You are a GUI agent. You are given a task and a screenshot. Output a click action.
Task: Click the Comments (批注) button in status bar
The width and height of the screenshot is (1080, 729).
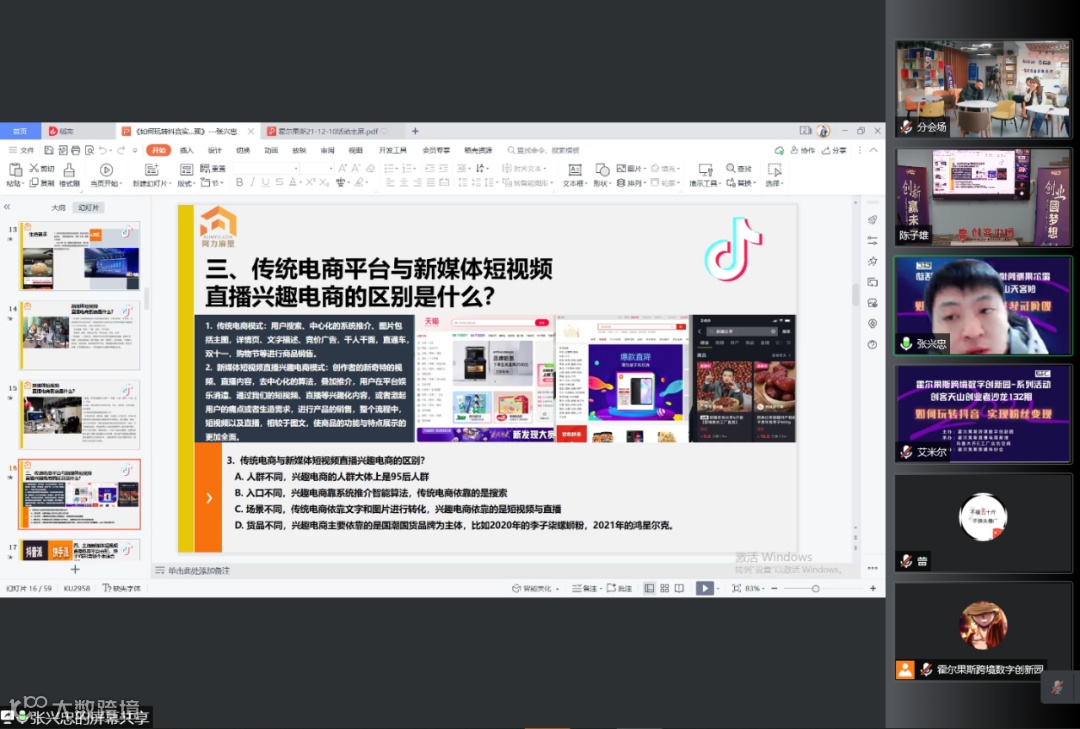(619, 588)
